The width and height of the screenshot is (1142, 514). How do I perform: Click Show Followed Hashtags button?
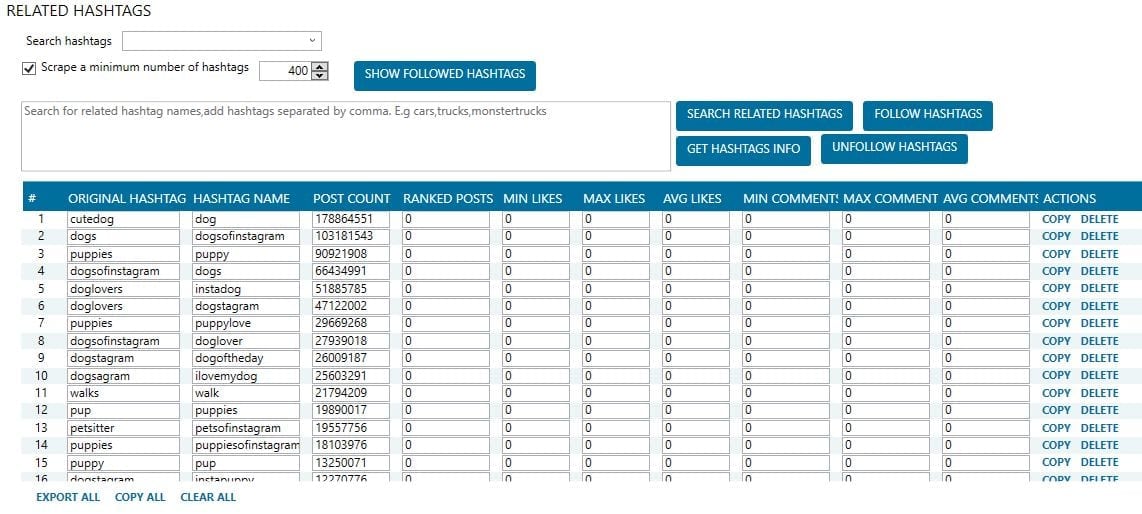tap(444, 75)
